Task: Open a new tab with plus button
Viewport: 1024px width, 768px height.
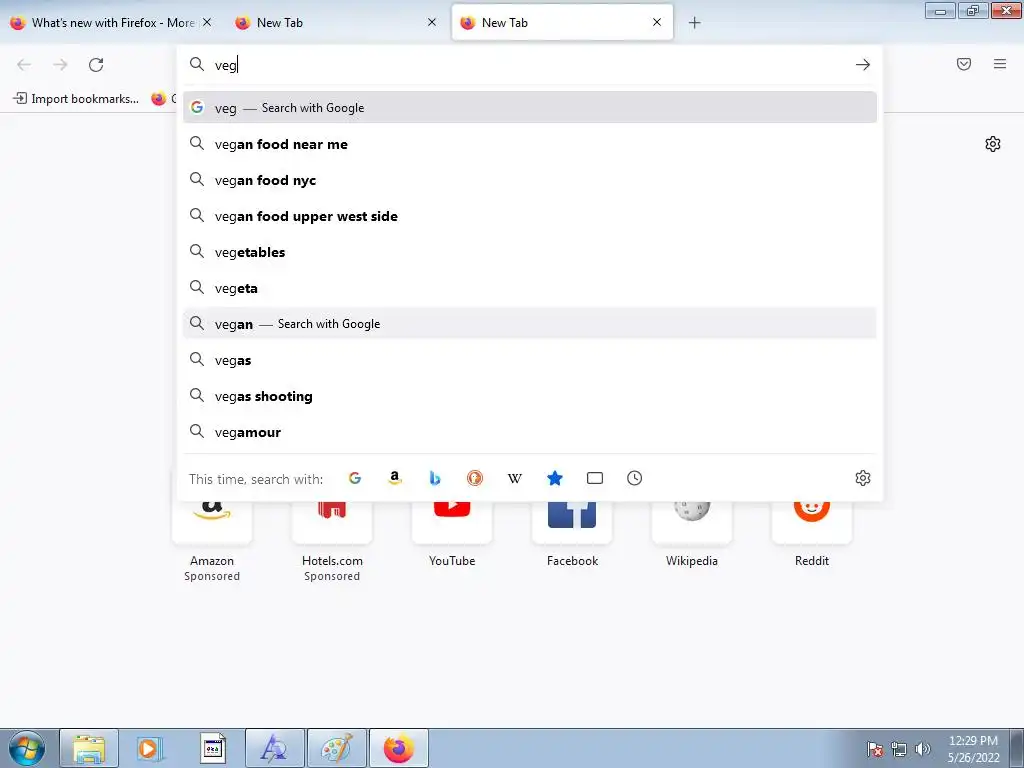Action: 694,23
